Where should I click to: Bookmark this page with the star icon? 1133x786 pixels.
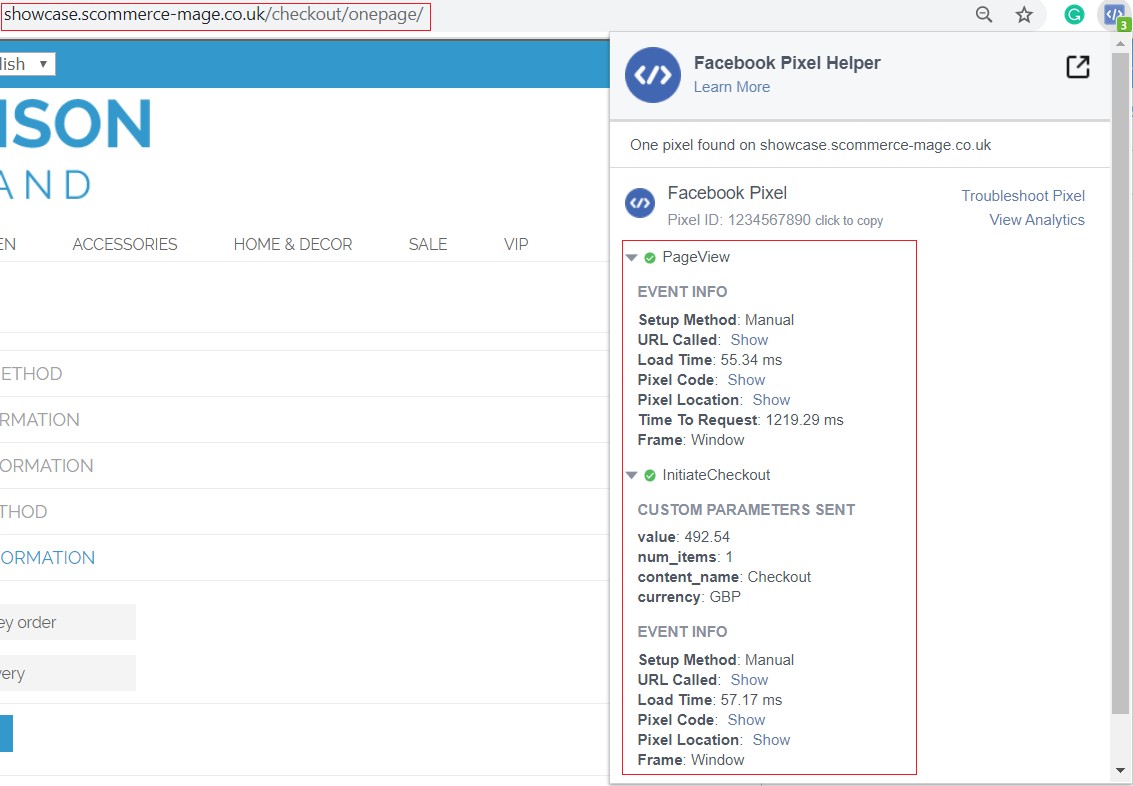click(x=1024, y=15)
